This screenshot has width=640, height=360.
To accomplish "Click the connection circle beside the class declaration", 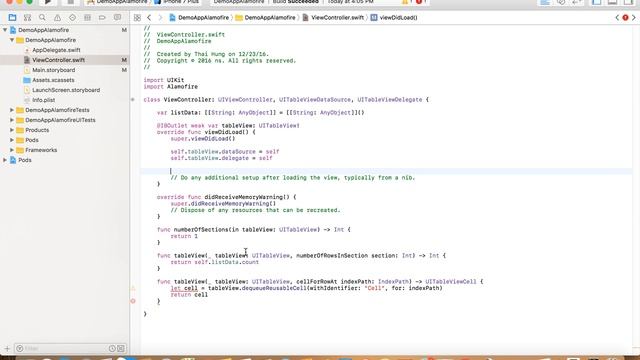I will (x=133, y=100).
